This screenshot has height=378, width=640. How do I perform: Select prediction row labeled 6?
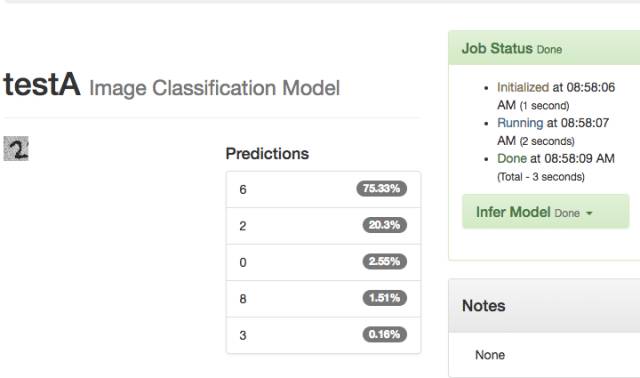(323, 189)
